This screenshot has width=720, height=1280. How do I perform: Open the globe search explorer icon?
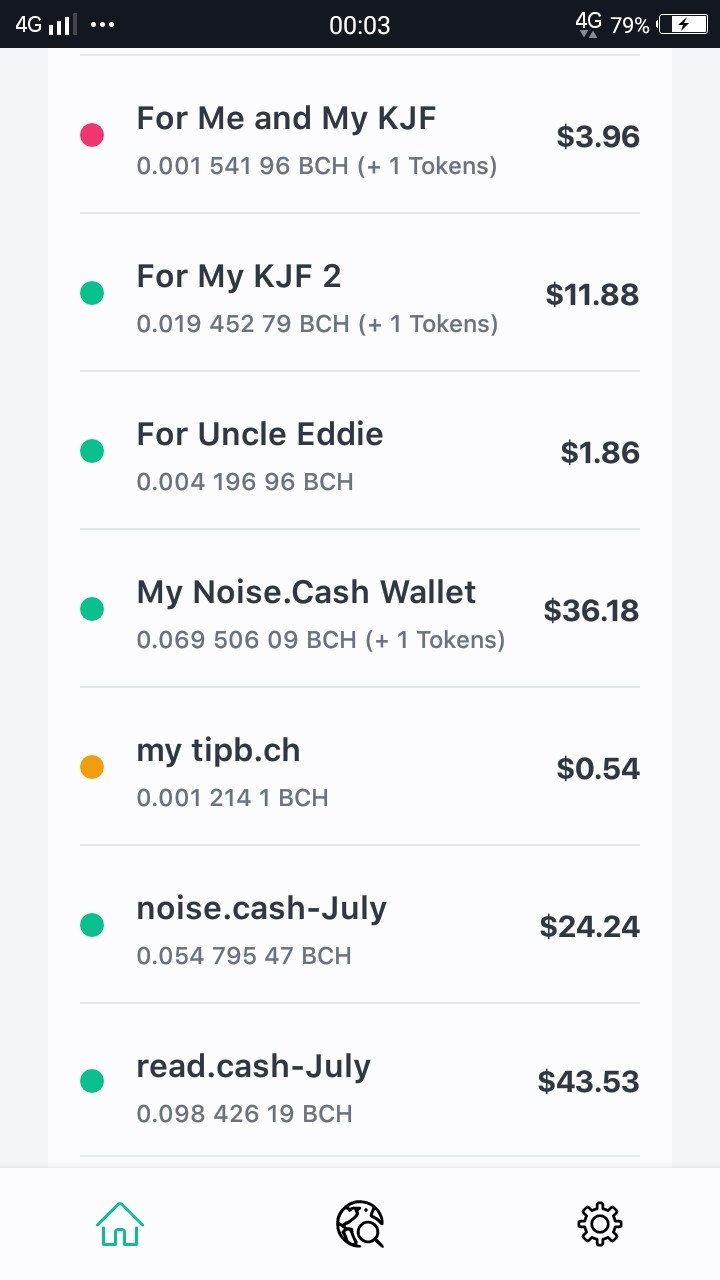coord(360,1223)
